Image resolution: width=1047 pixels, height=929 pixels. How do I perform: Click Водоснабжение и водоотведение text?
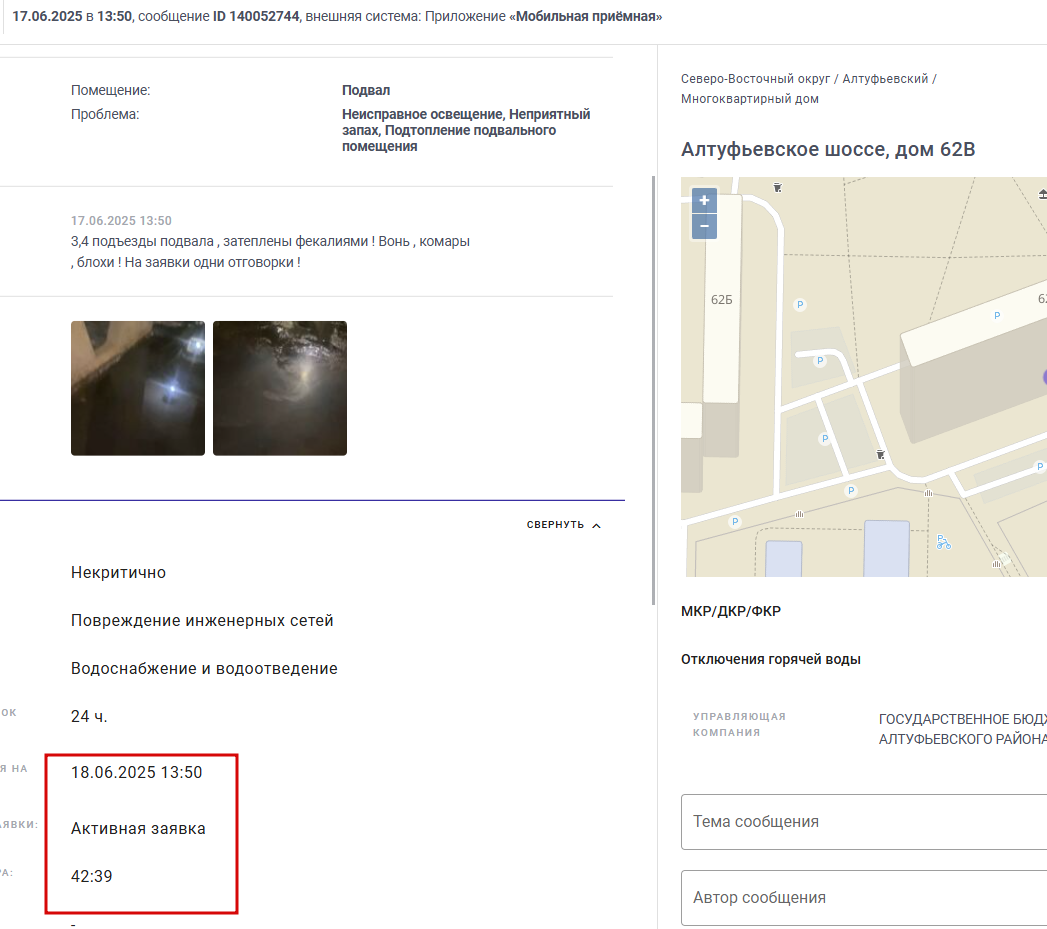click(x=204, y=669)
